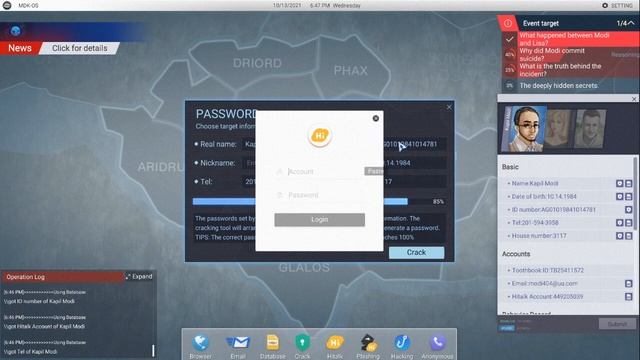Open the Phishing tool in the dock
640x360 pixels.
[368, 346]
